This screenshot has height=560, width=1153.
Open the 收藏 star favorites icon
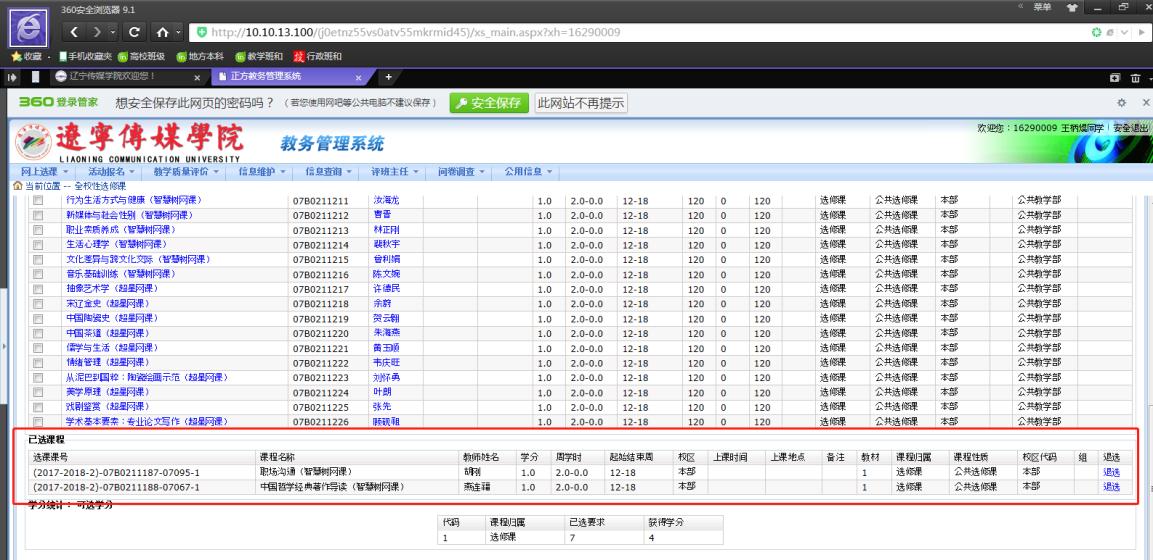point(26,57)
